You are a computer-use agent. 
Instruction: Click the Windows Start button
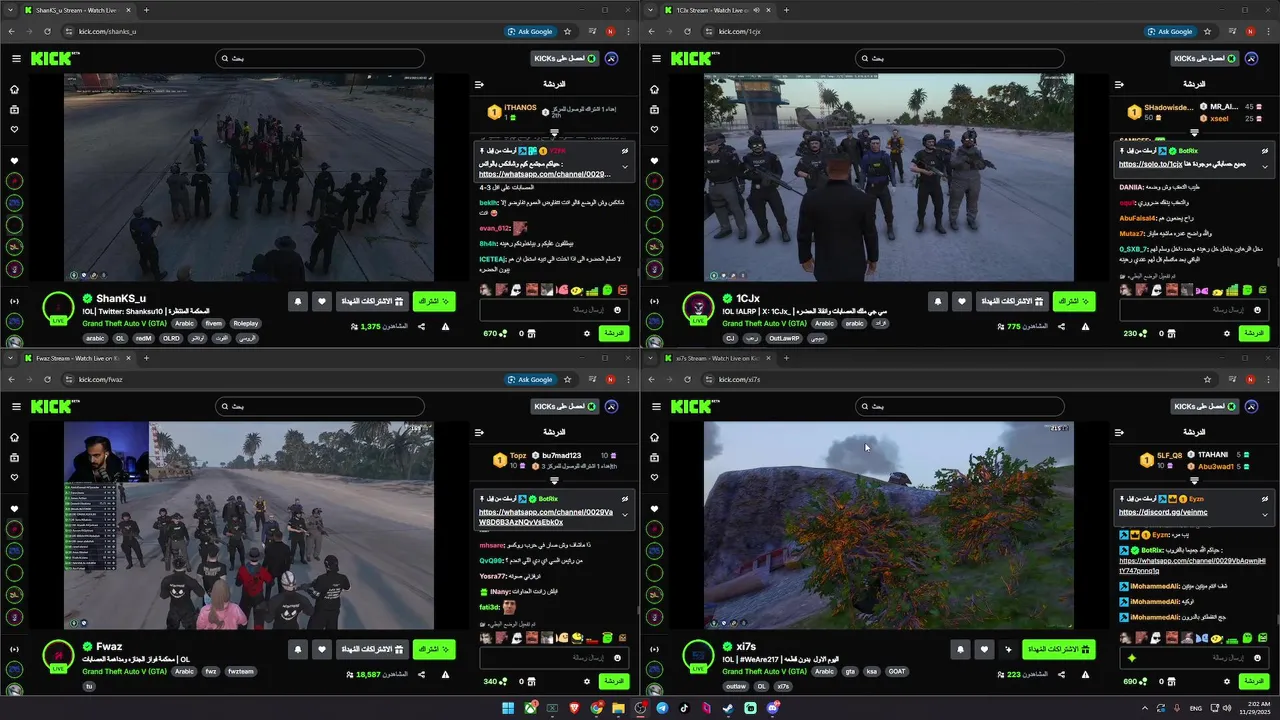point(507,708)
